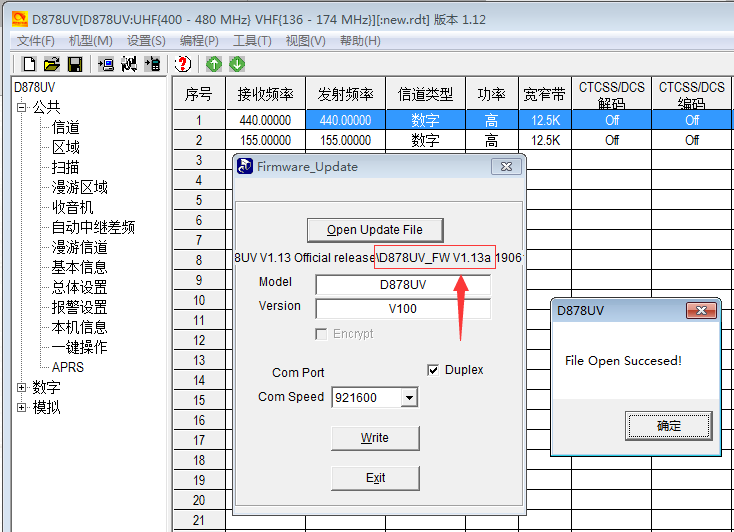
Task: Expand the 模拟 tree node
Action: click(22, 407)
